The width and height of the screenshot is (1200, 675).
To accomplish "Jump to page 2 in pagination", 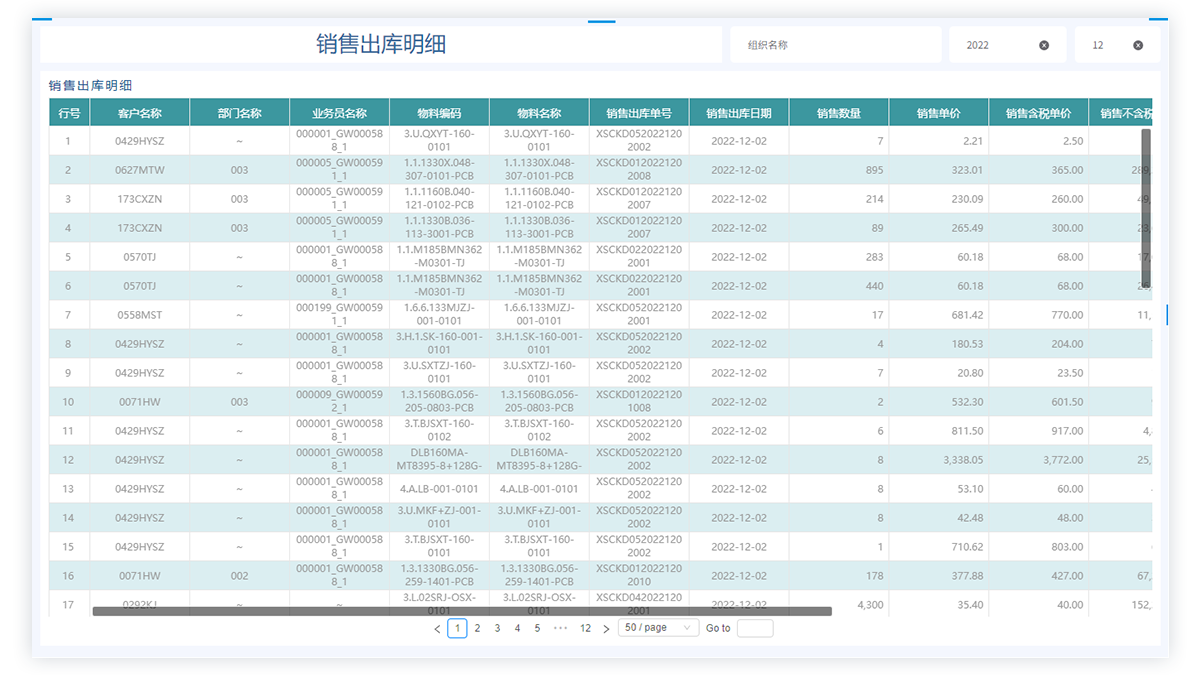I will 477,629.
